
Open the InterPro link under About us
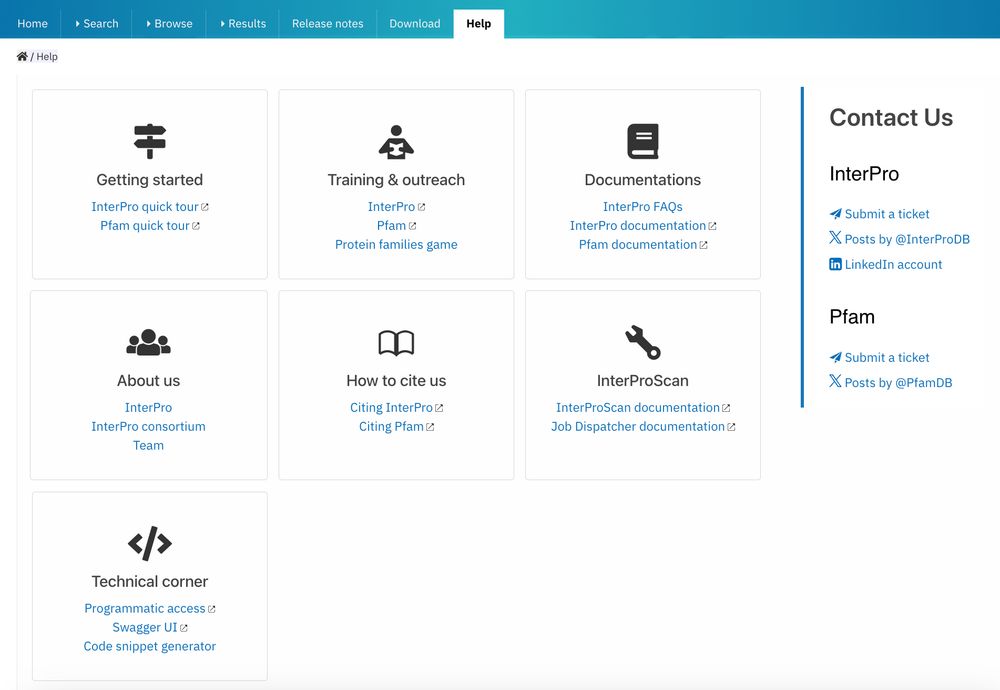149,407
